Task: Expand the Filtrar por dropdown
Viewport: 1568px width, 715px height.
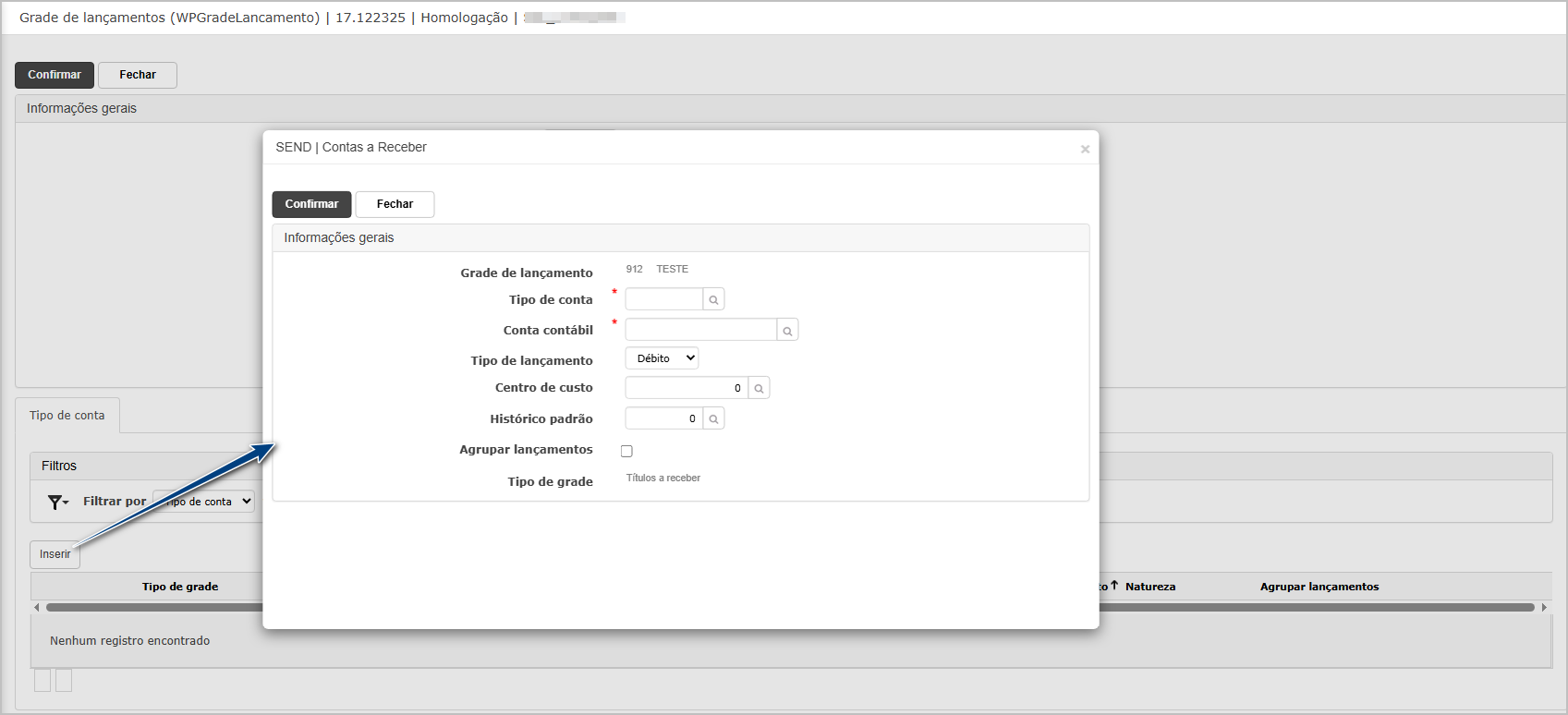Action: 205,502
